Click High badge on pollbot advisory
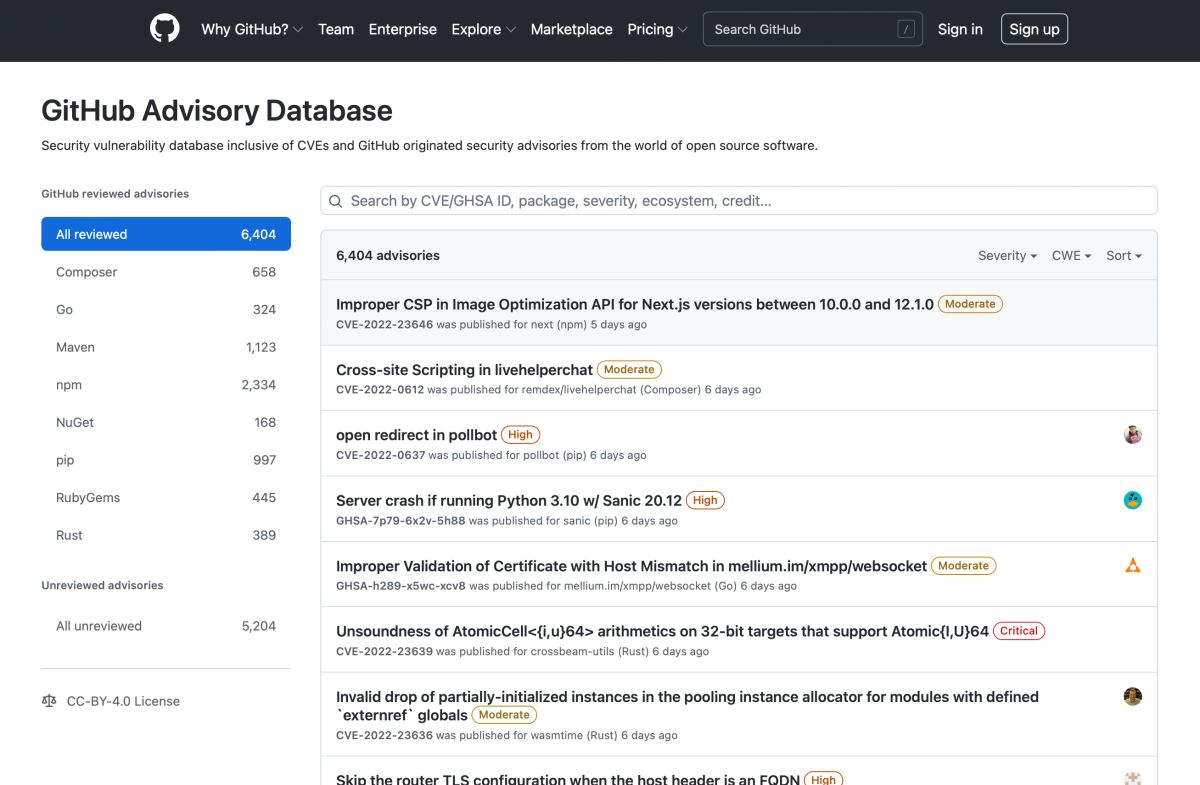 pyautogui.click(x=520, y=435)
